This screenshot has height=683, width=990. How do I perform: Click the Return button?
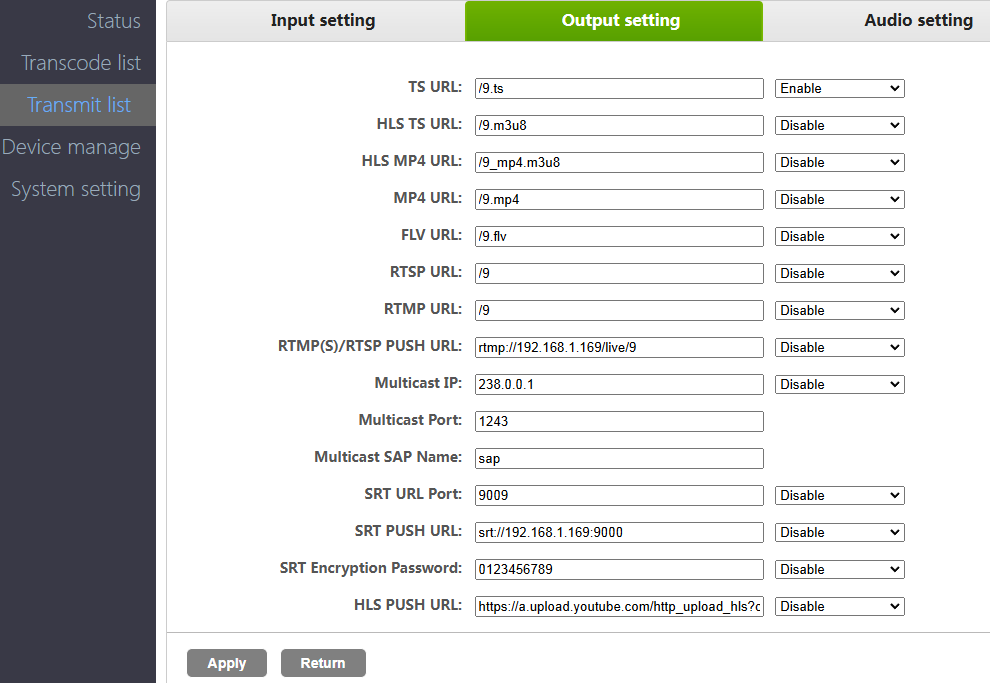click(323, 663)
